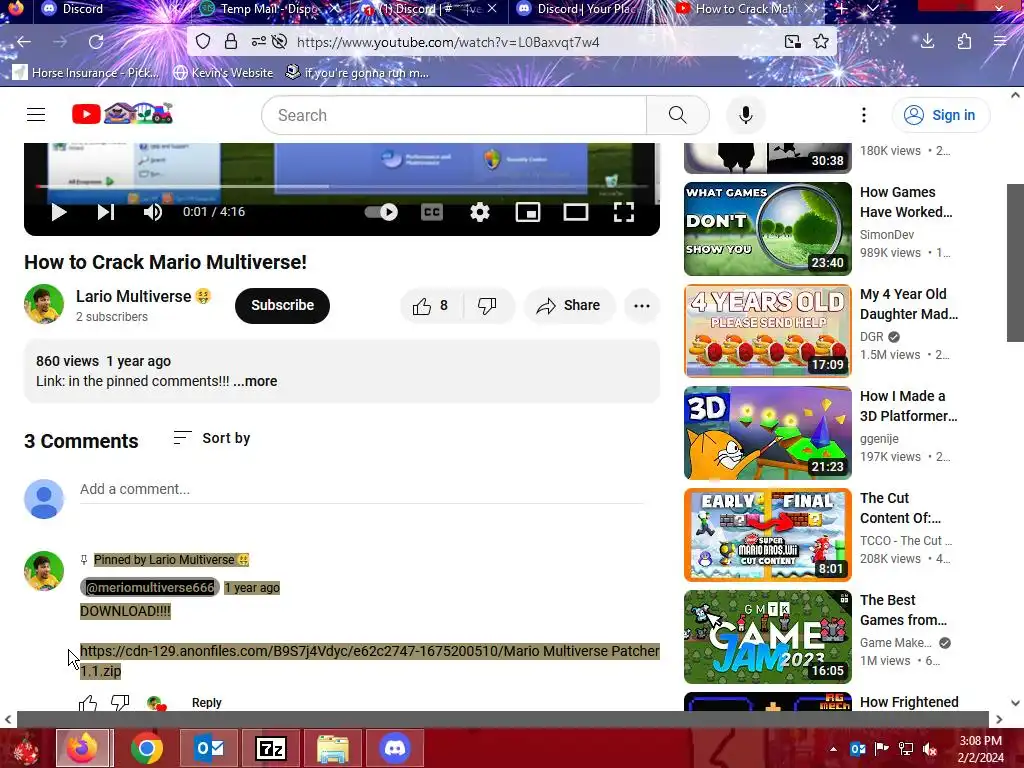The height and width of the screenshot is (768, 1024).
Task: Bookmark this page with the star
Action: (821, 42)
